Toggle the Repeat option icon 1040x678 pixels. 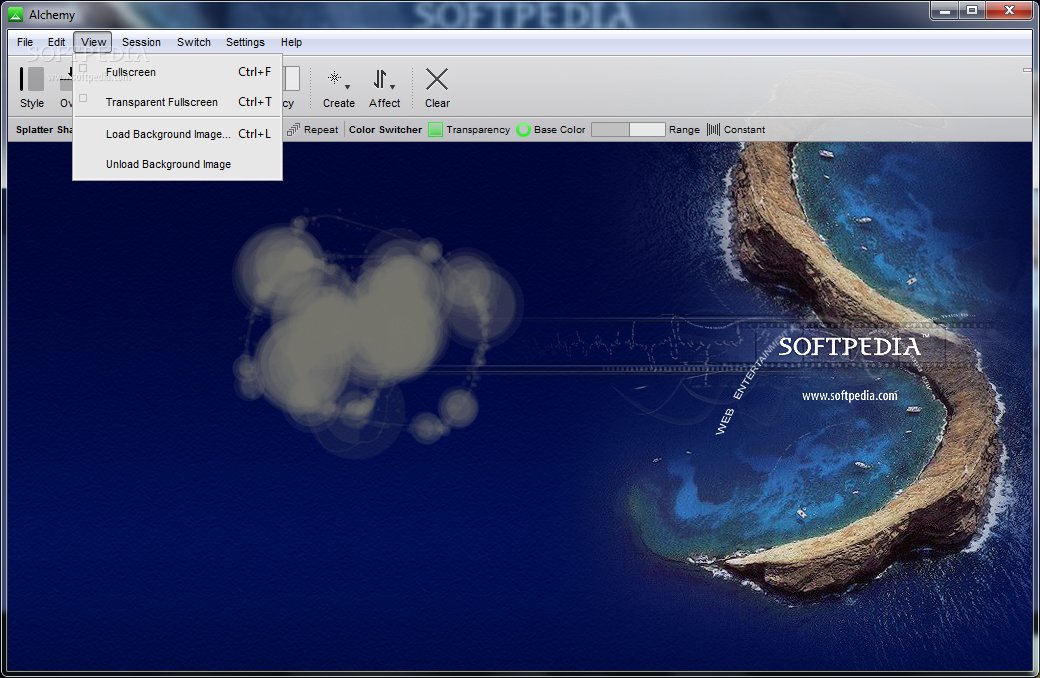coord(293,129)
